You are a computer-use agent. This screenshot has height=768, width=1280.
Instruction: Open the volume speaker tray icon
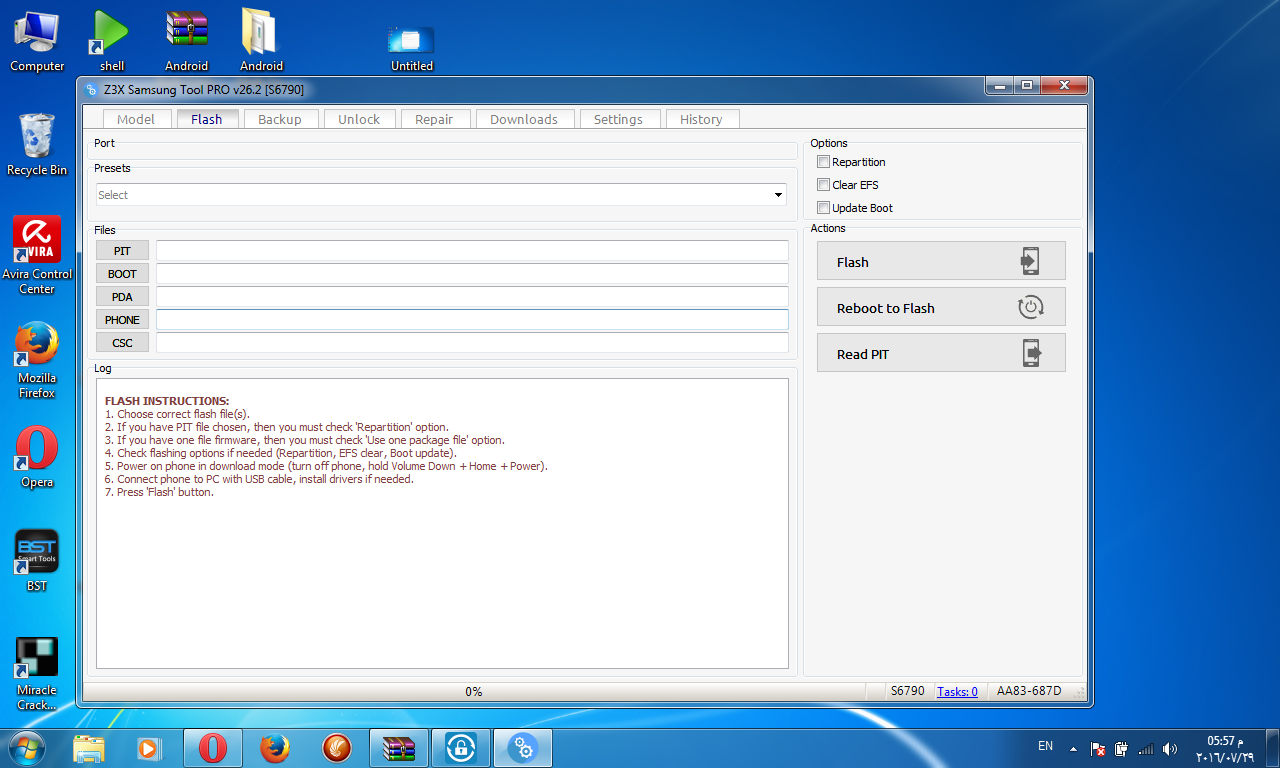1170,748
